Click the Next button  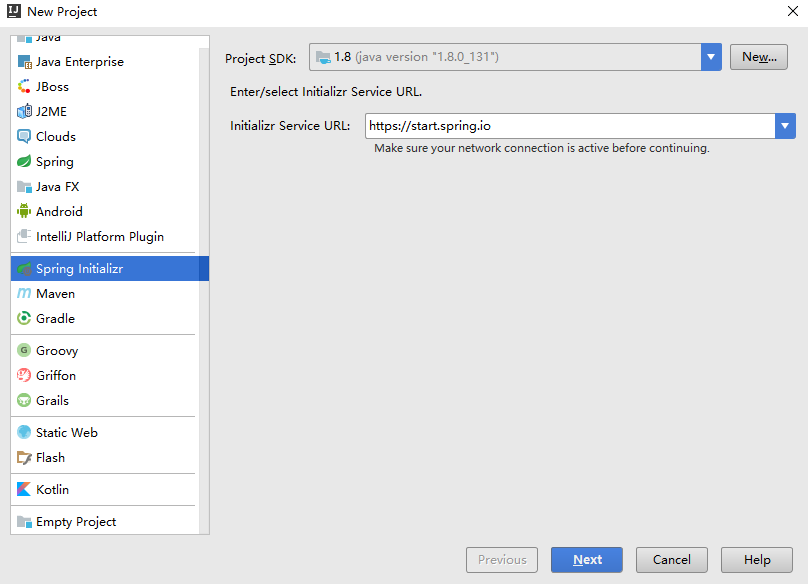point(586,560)
